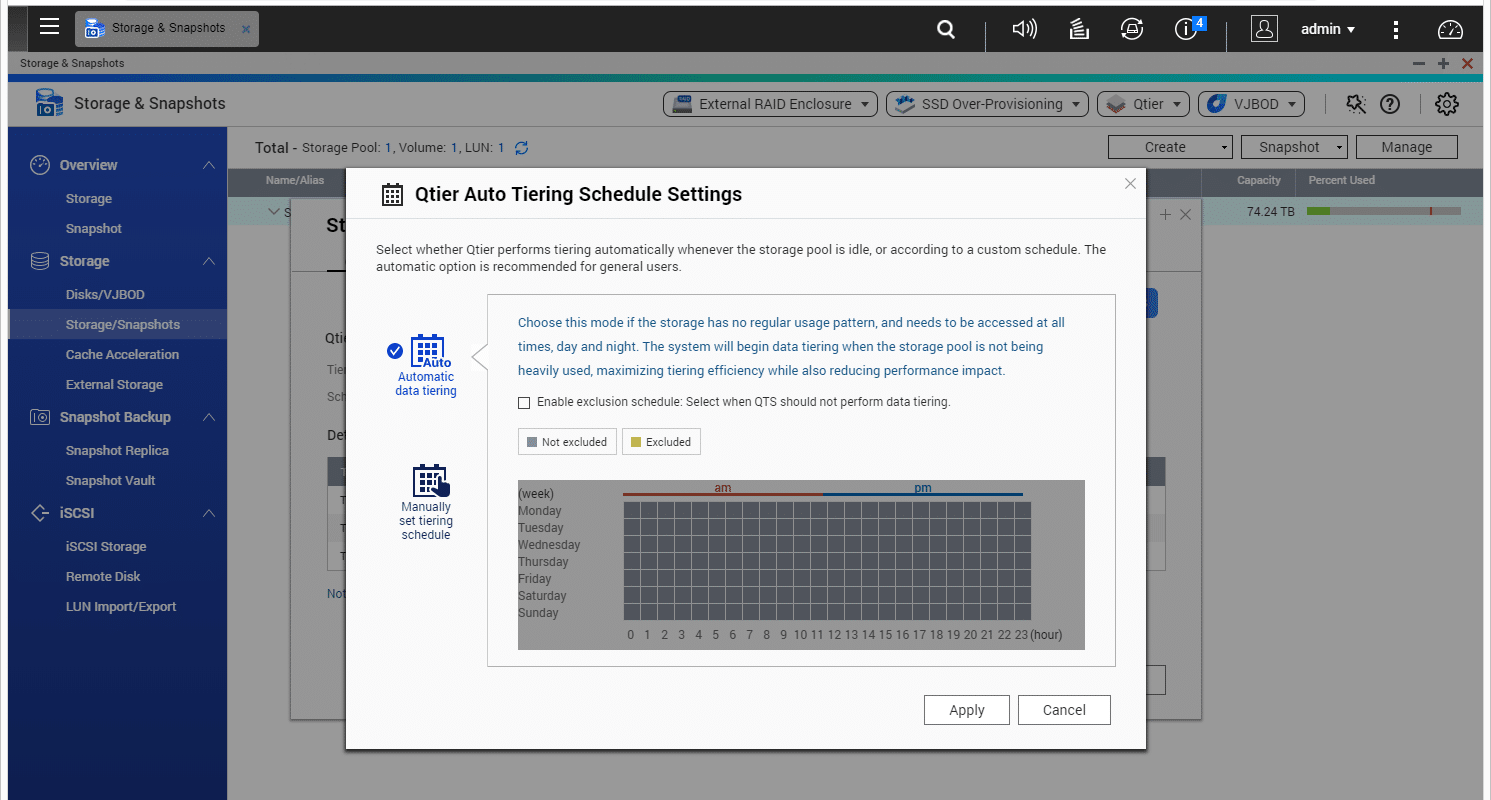
Task: Close the Qtier Auto Tiering dialog
Action: (1130, 184)
